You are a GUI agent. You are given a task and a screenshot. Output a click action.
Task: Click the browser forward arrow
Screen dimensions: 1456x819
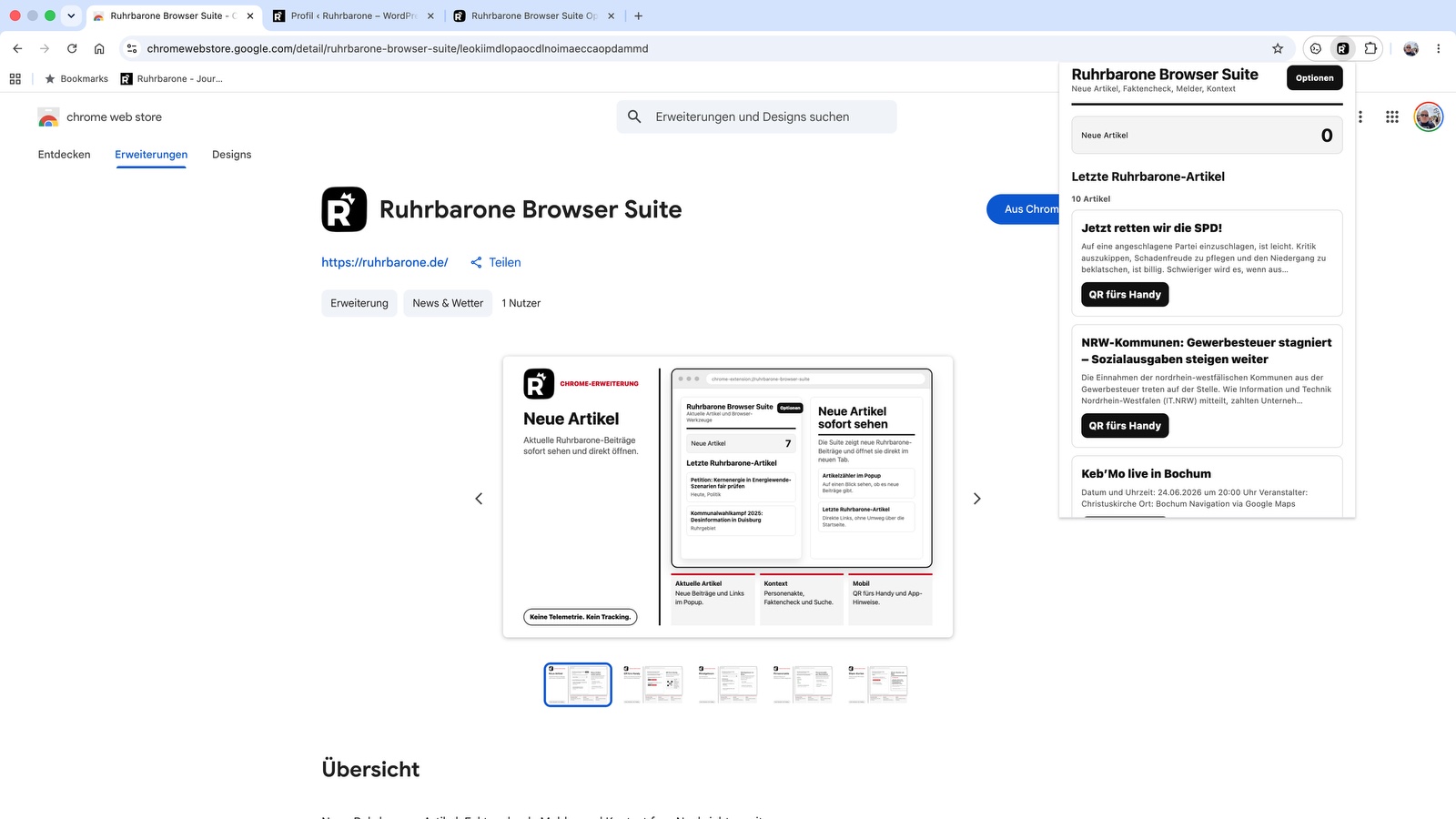45,48
